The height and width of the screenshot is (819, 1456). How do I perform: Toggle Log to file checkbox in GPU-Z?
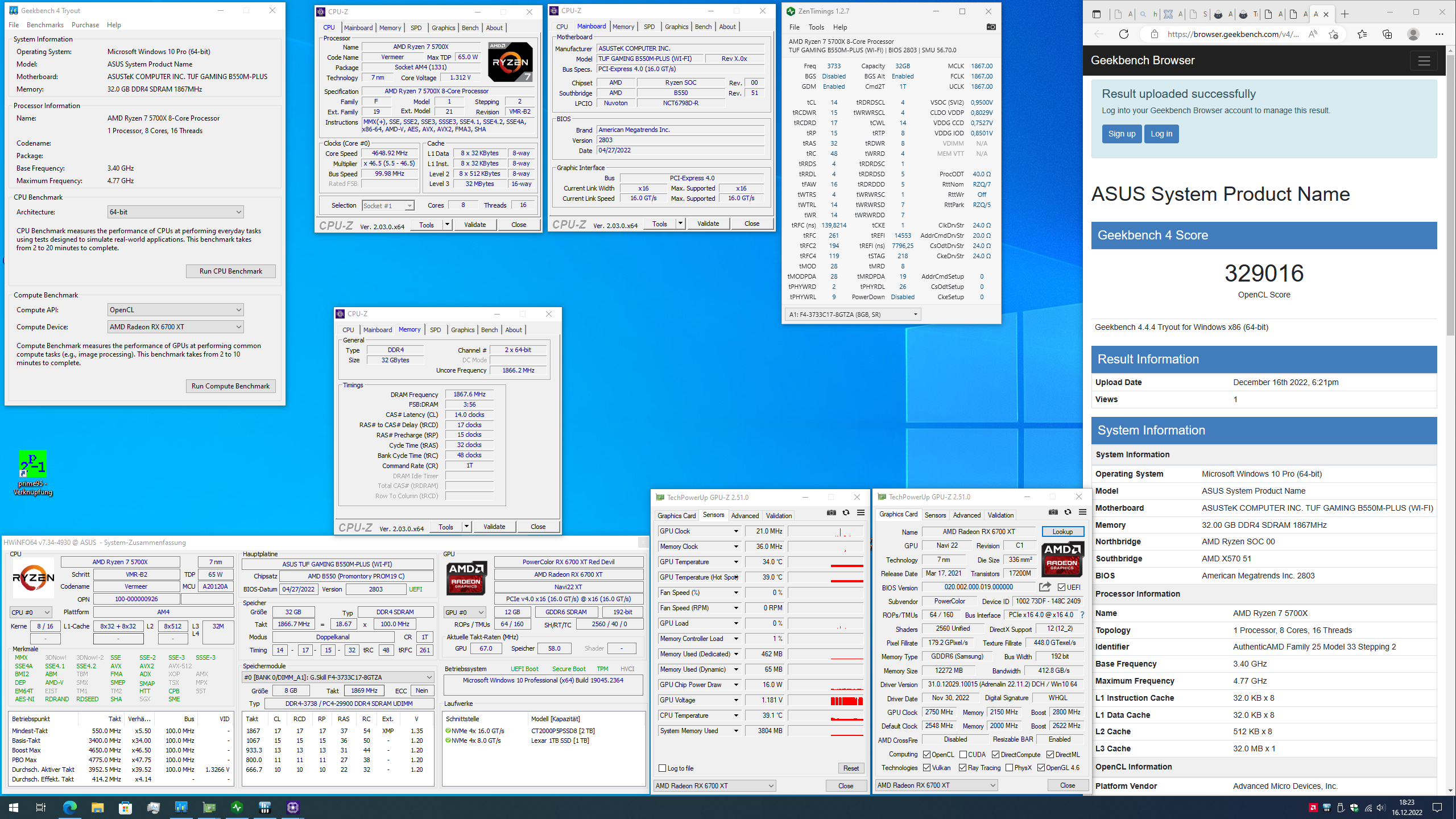662,768
